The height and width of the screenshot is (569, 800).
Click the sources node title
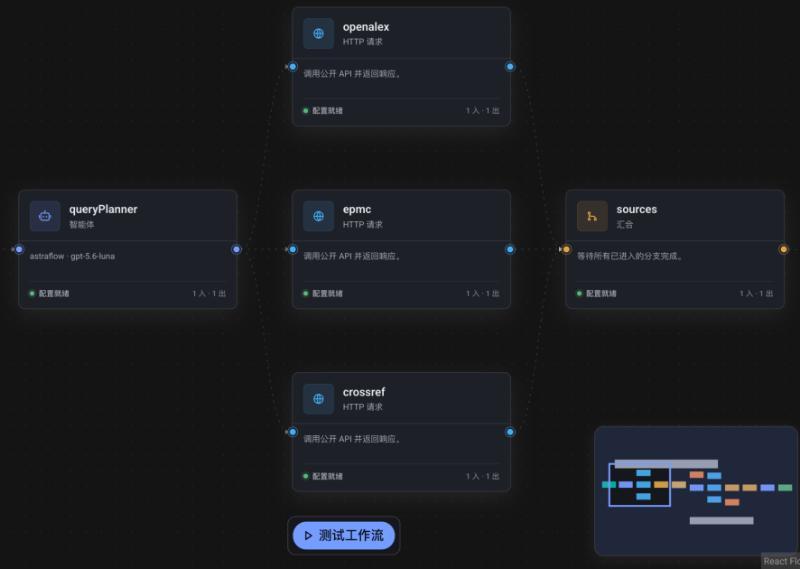(637, 209)
